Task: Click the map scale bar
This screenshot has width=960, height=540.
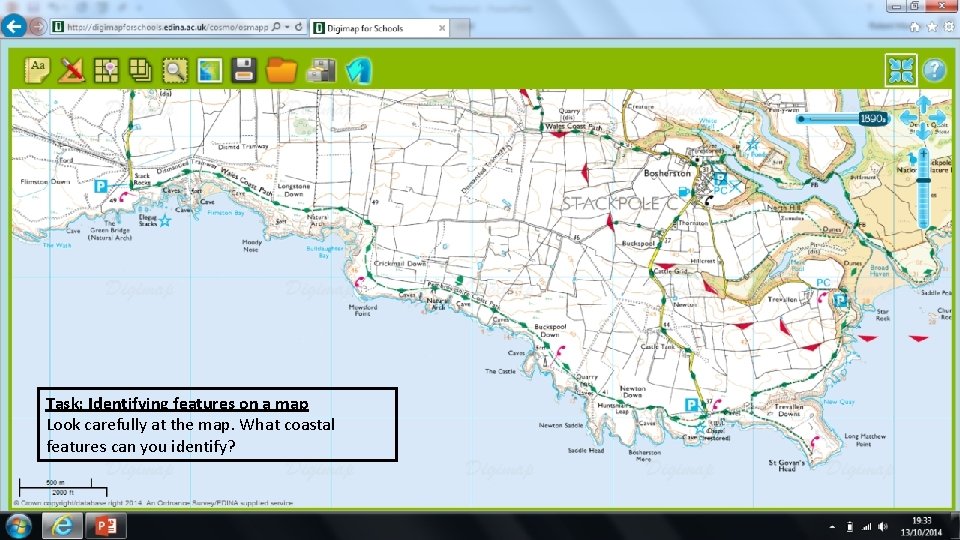Action: click(x=62, y=487)
